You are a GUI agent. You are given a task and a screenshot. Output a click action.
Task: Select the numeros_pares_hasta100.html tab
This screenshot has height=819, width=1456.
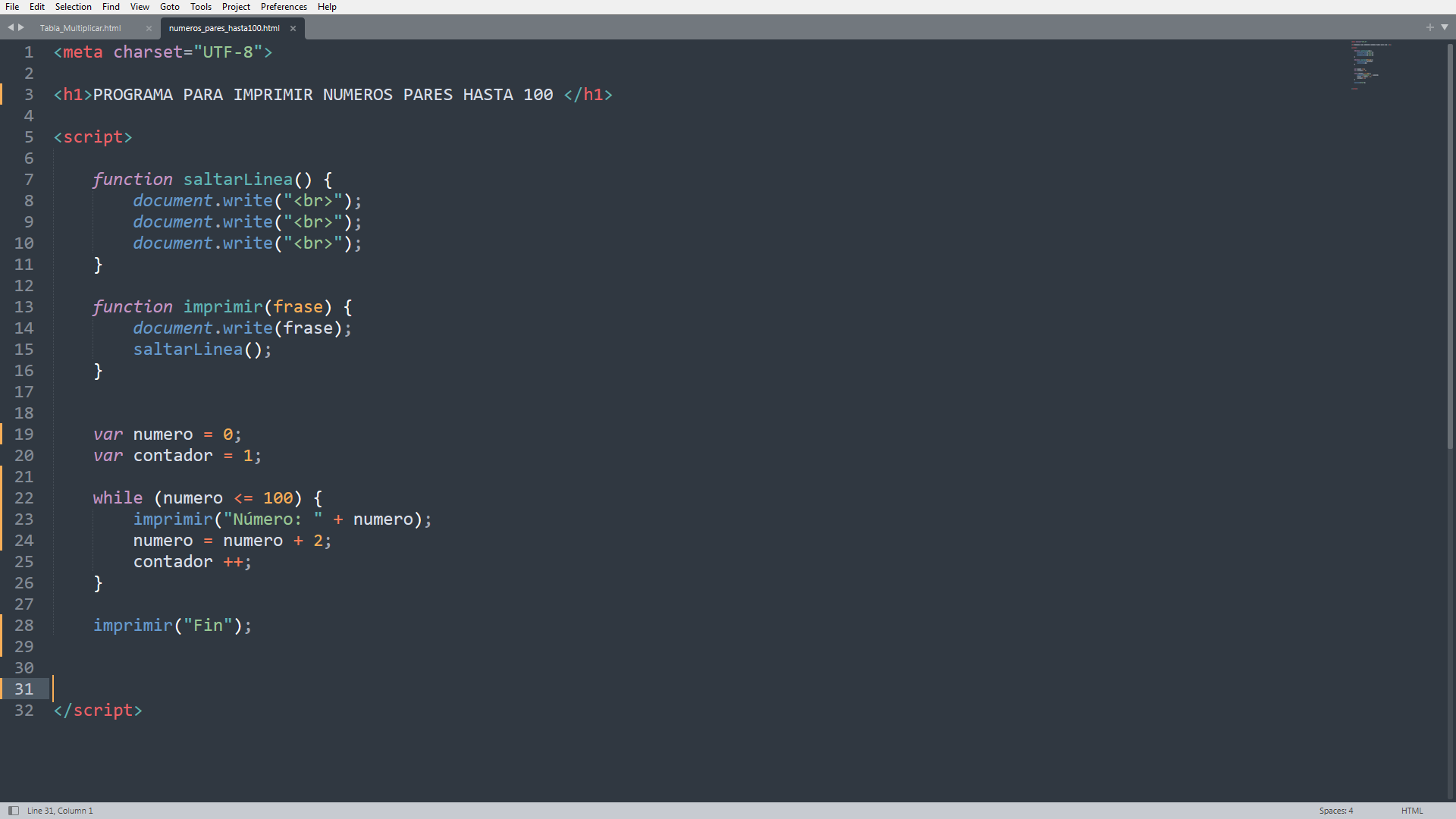pos(224,28)
